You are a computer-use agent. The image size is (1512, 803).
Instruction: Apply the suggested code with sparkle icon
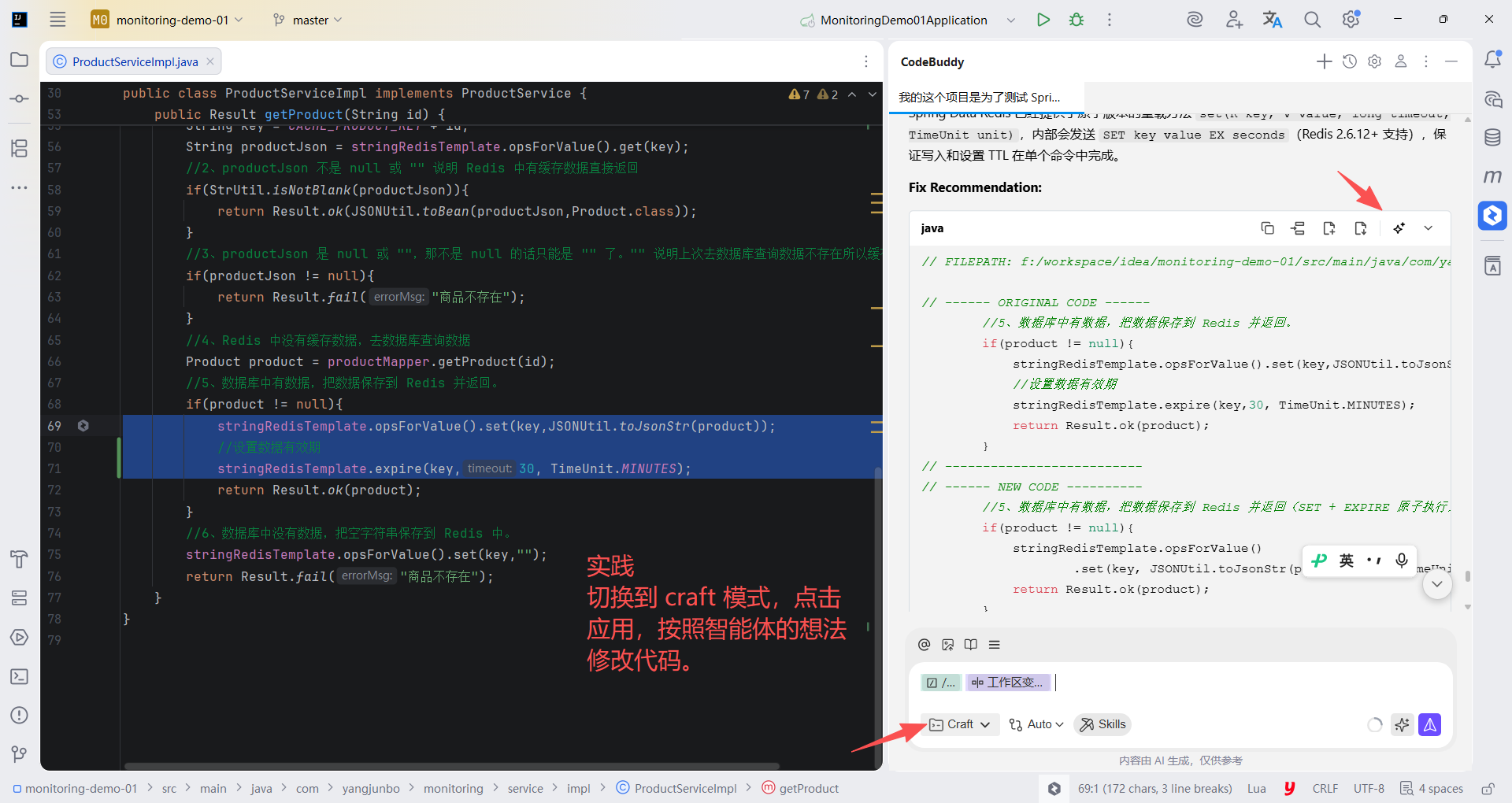click(1399, 228)
